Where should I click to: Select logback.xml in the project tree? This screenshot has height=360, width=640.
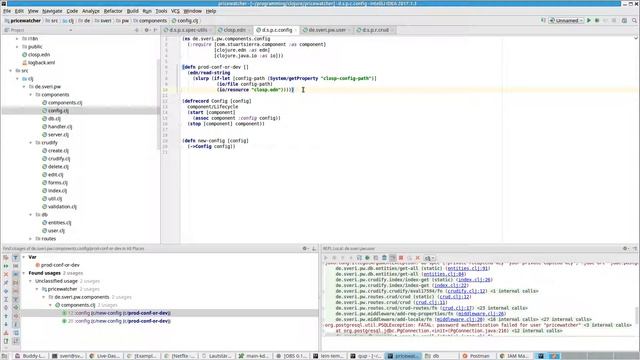pyautogui.click(x=41, y=63)
